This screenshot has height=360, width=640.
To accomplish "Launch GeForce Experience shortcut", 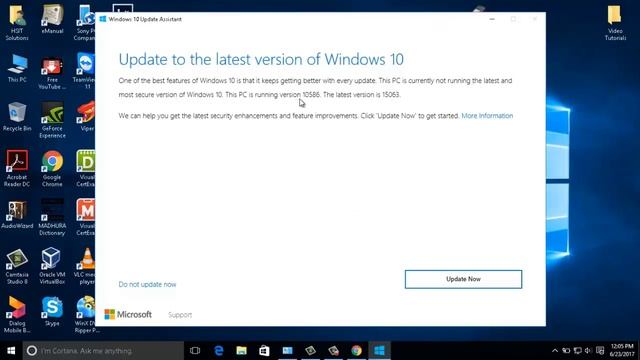I will [52, 120].
